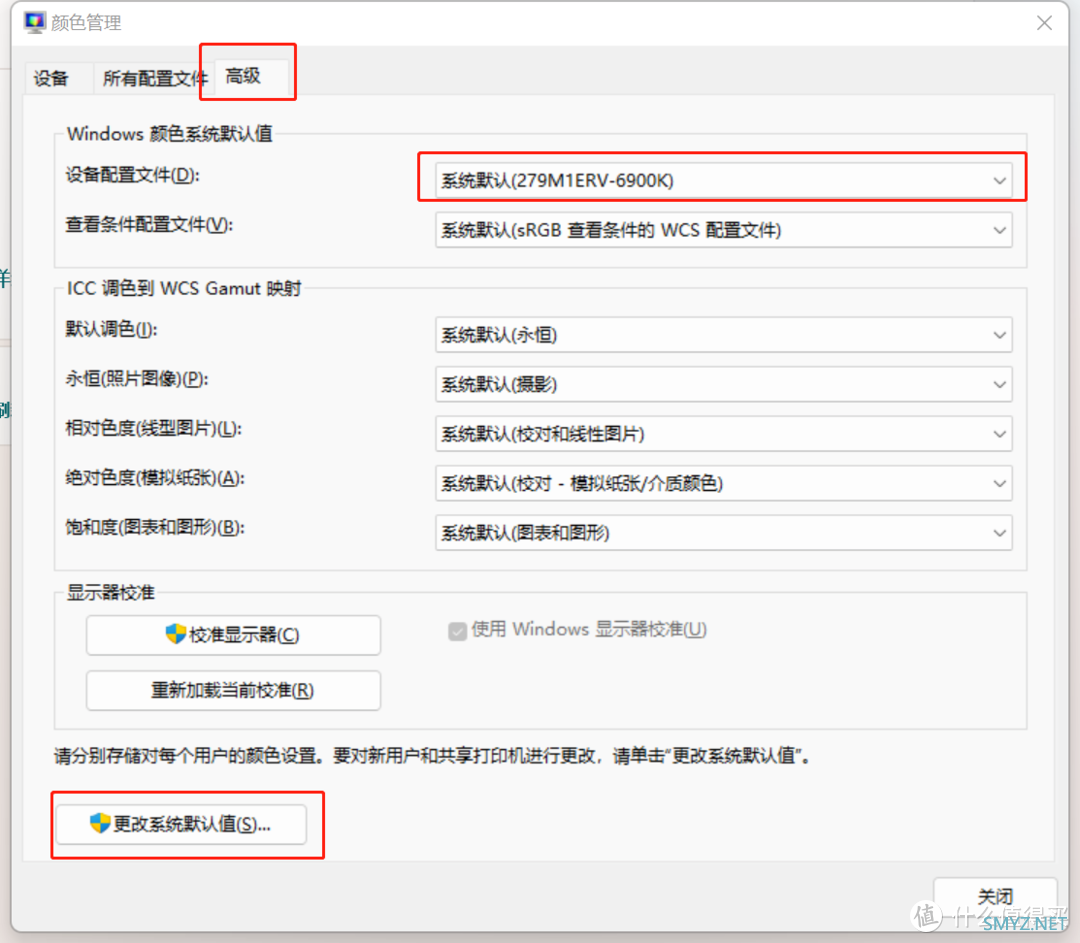1080x943 pixels.
Task: Click the 校准显示器 button
Action: (233, 634)
